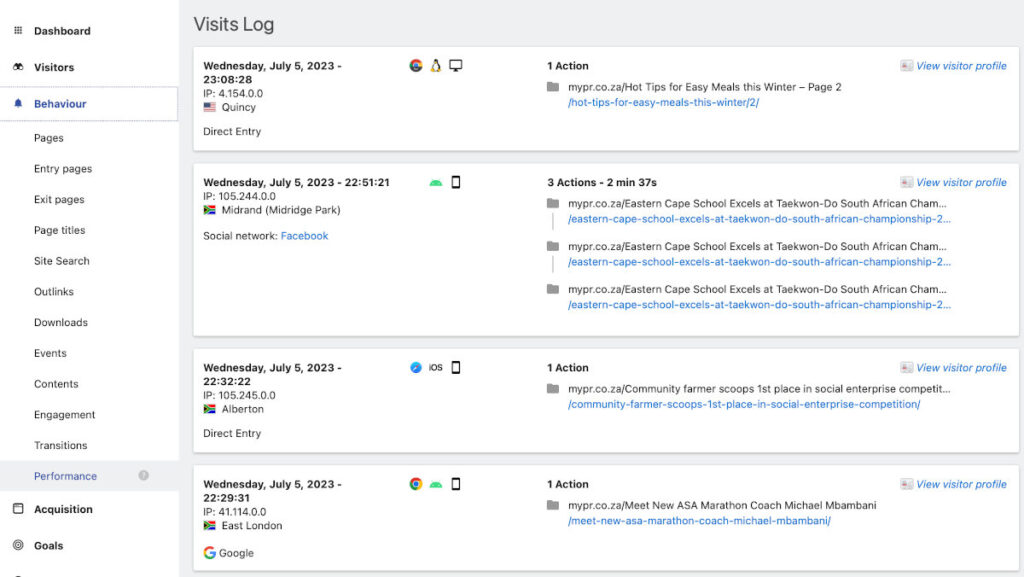Click profile icon in Quincy visit card
The height and width of the screenshot is (577, 1024).
tap(906, 65)
